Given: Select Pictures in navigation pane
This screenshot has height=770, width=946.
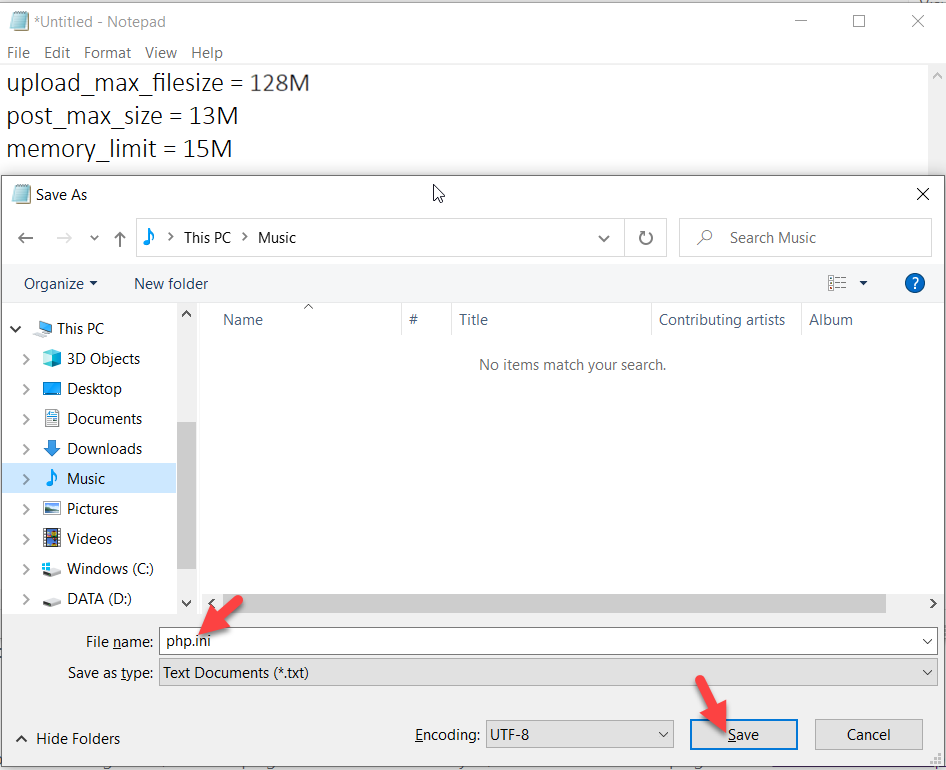Looking at the screenshot, I should pos(92,509).
